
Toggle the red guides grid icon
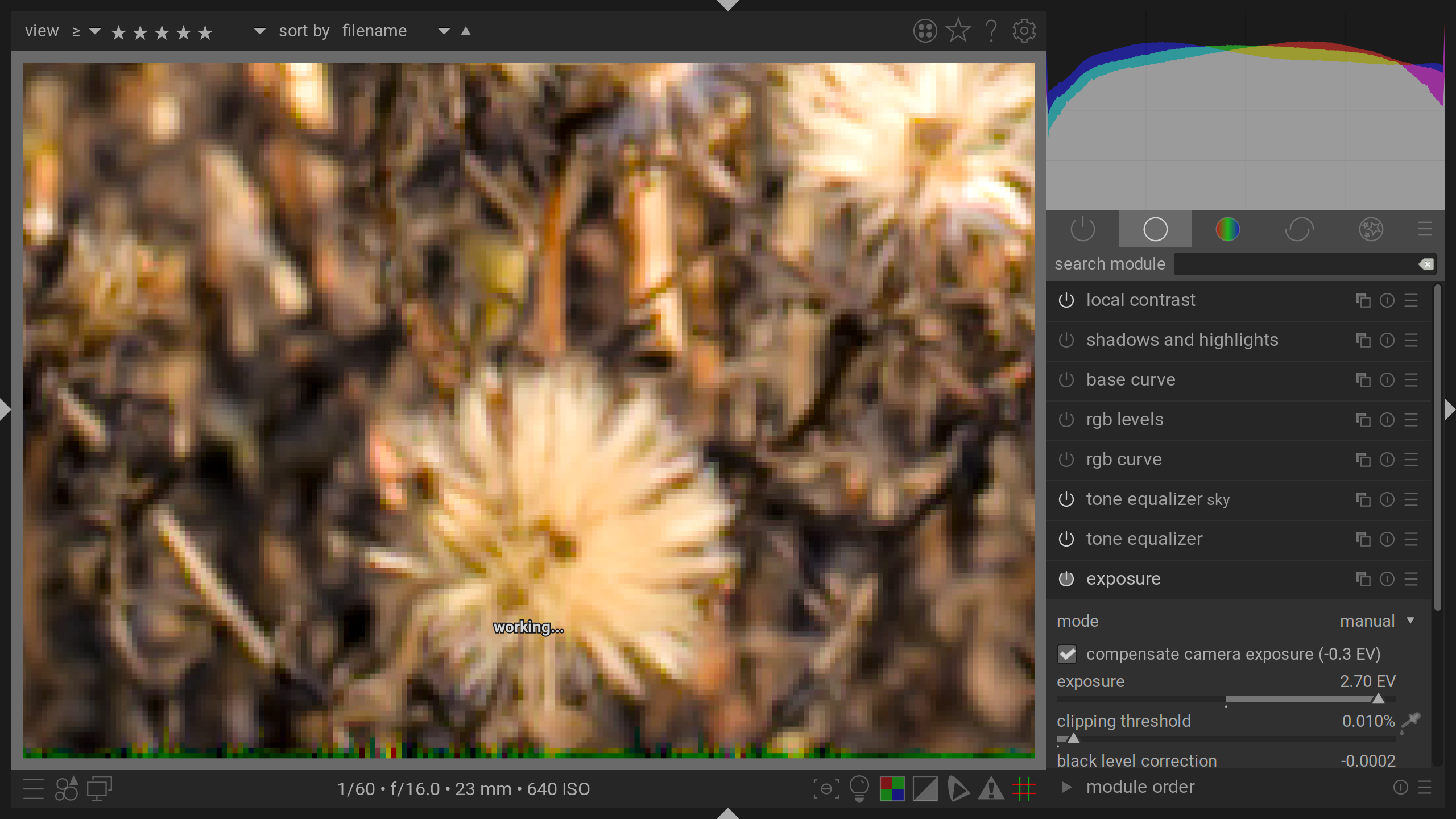[x=1024, y=789]
